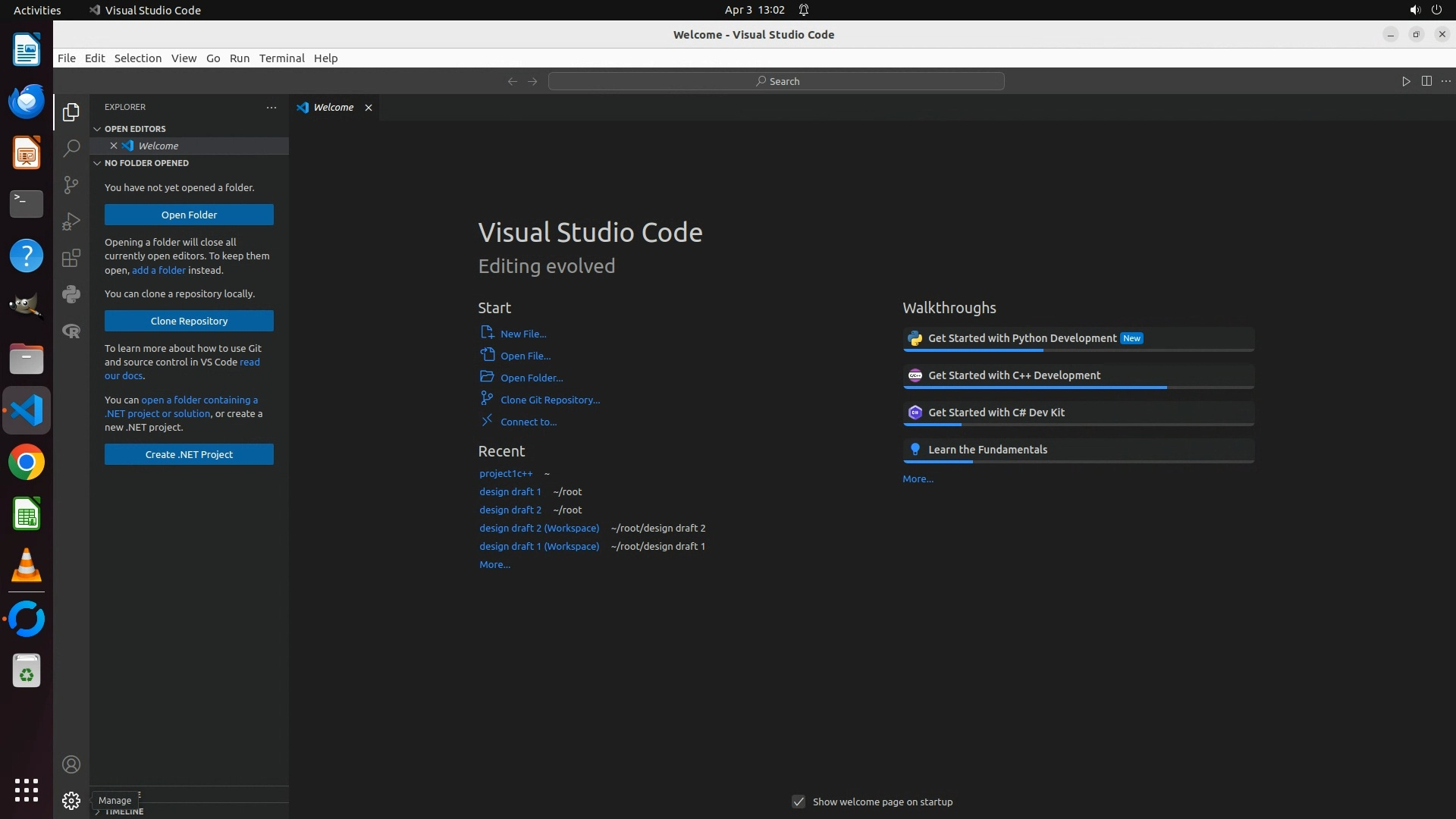Open the project1c++ recent link

tap(506, 473)
